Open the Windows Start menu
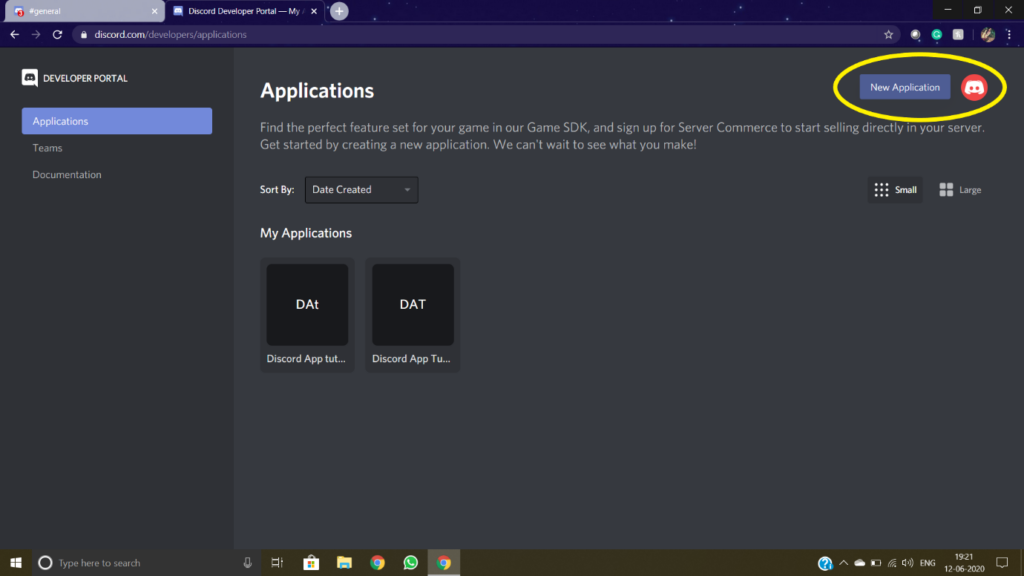Image resolution: width=1024 pixels, height=576 pixels. coord(16,562)
